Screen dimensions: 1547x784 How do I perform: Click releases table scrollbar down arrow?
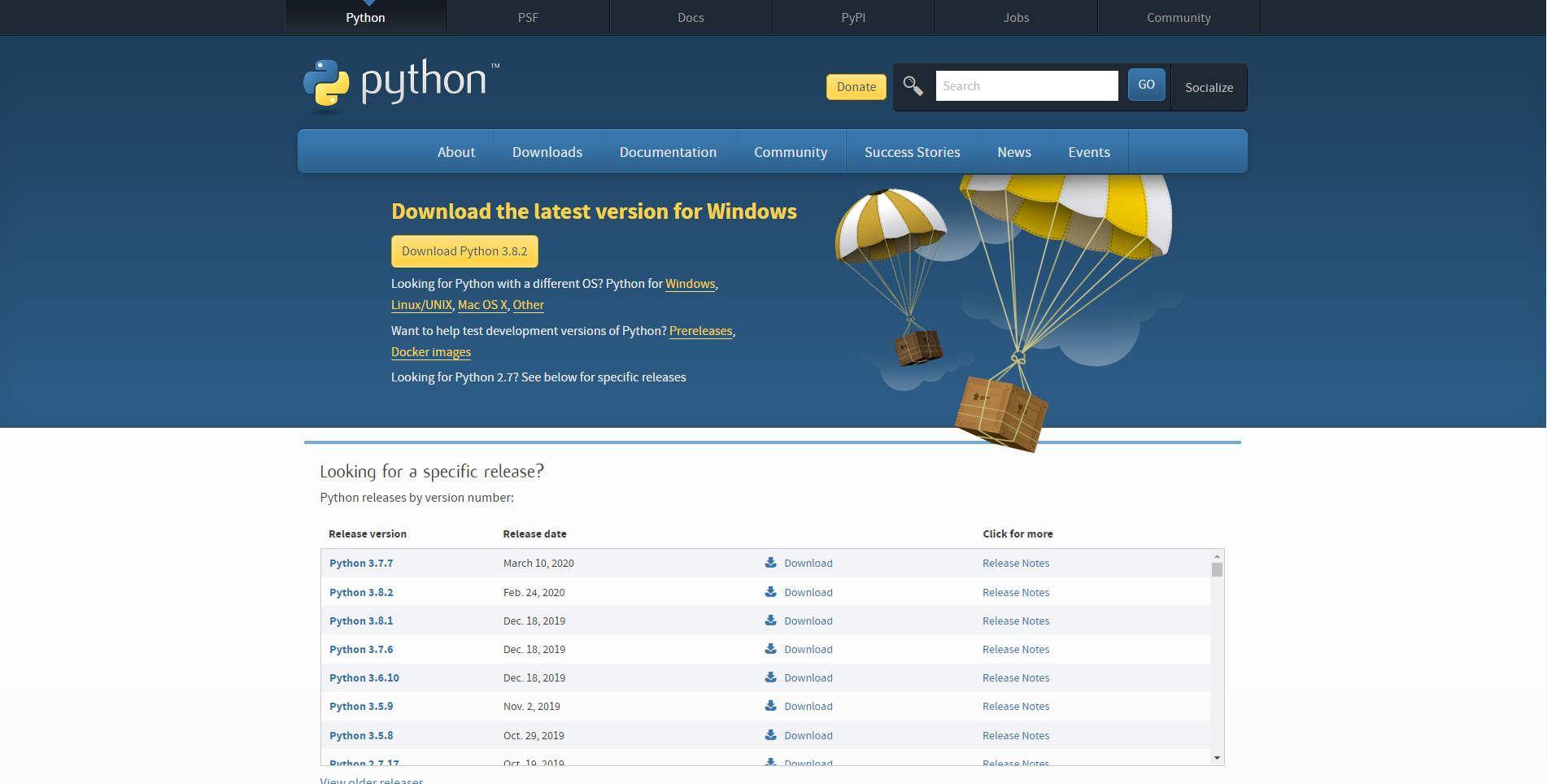1217,758
